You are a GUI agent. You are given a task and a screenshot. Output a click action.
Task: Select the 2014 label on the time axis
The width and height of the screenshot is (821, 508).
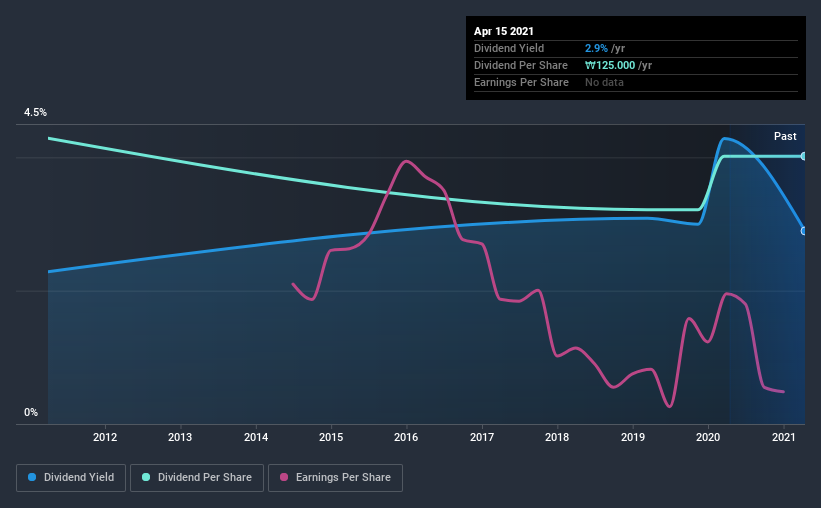click(256, 437)
